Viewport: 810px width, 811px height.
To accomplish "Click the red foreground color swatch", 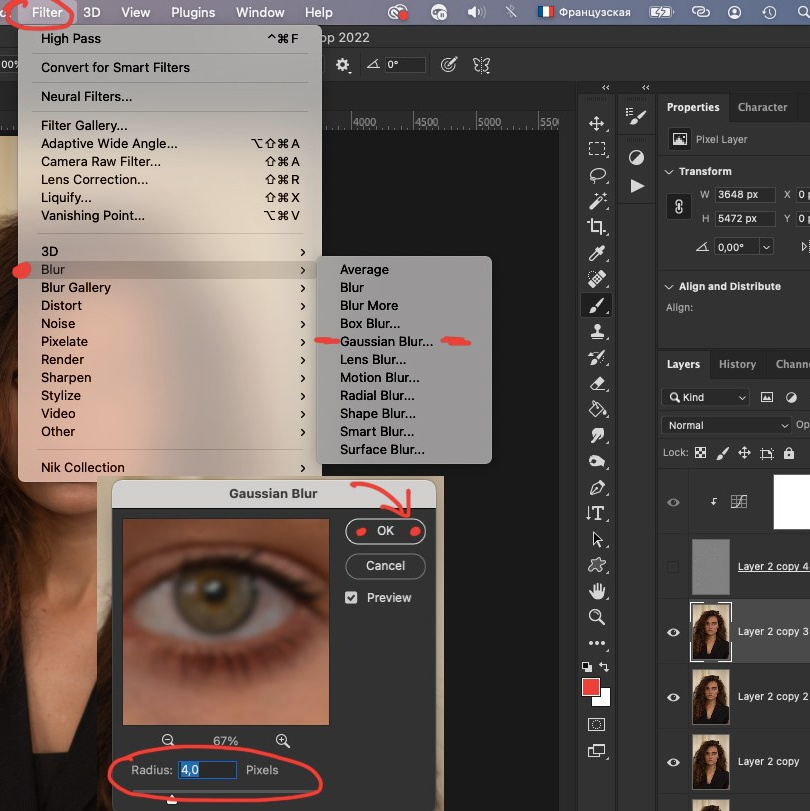I will pyautogui.click(x=592, y=686).
